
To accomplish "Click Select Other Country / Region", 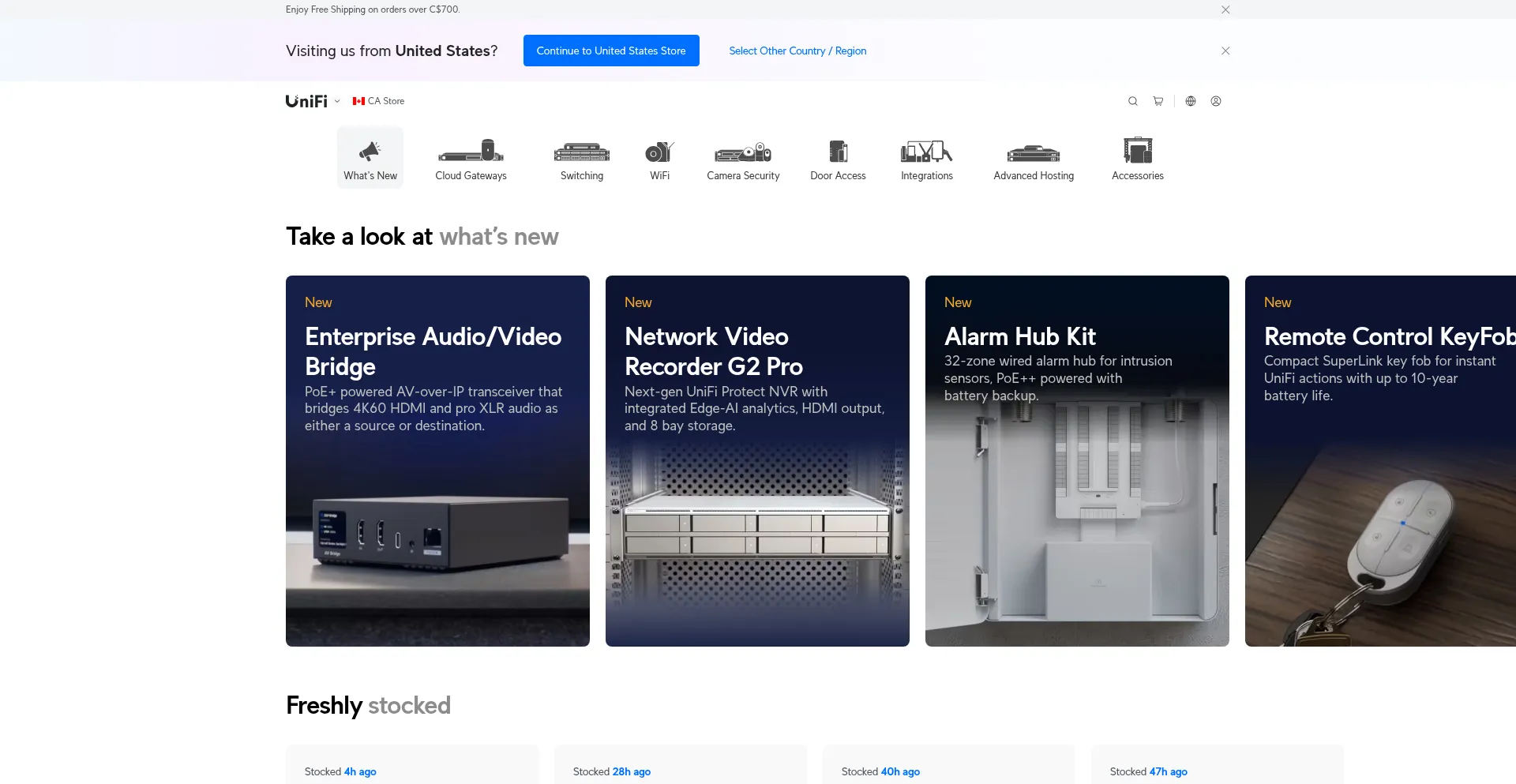I will click(797, 51).
